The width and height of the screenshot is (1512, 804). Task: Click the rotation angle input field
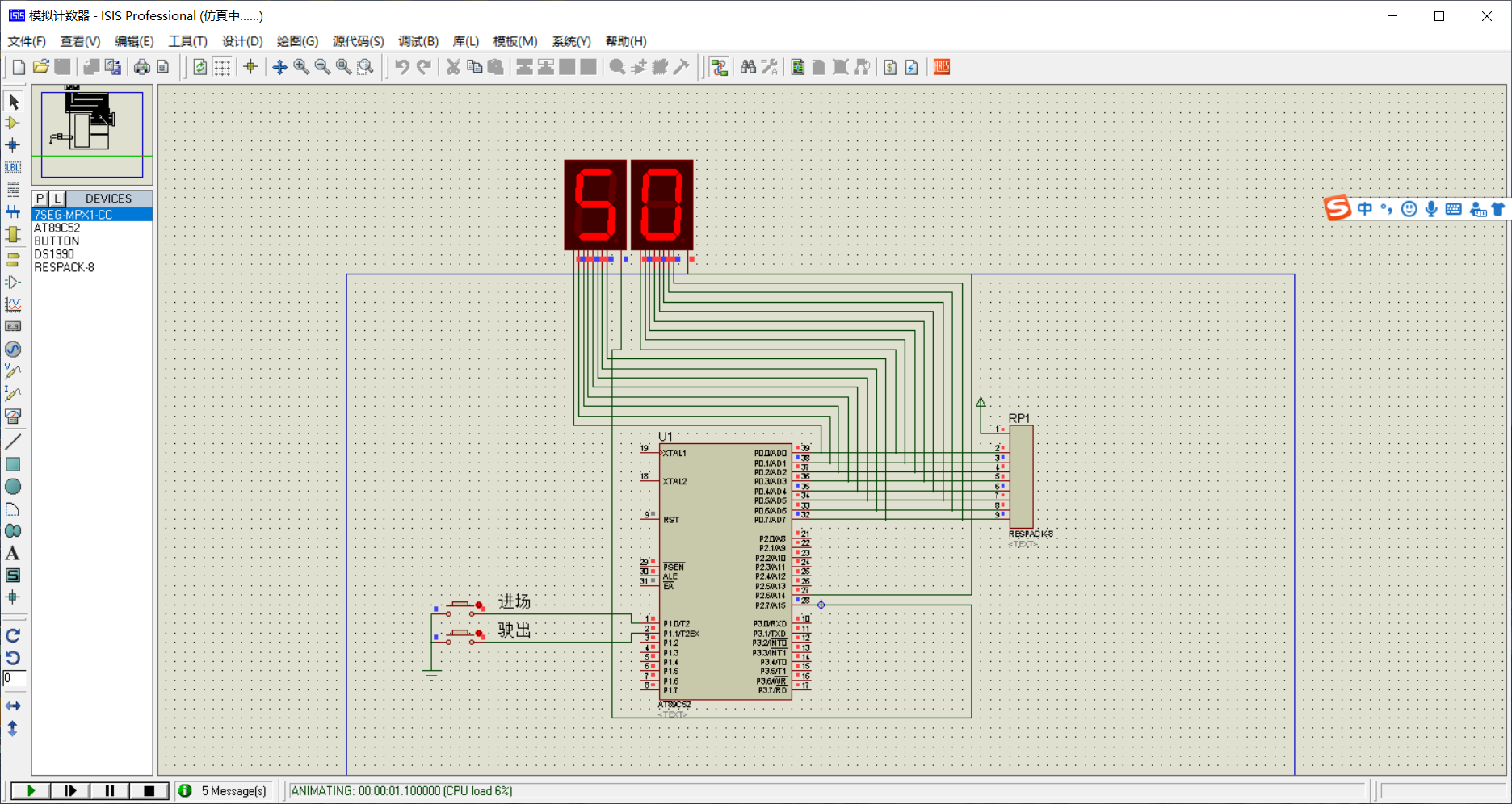(x=14, y=679)
